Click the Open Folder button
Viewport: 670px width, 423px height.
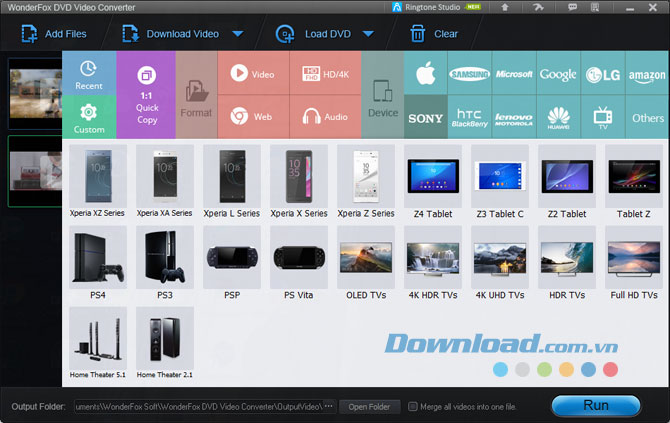coord(370,407)
